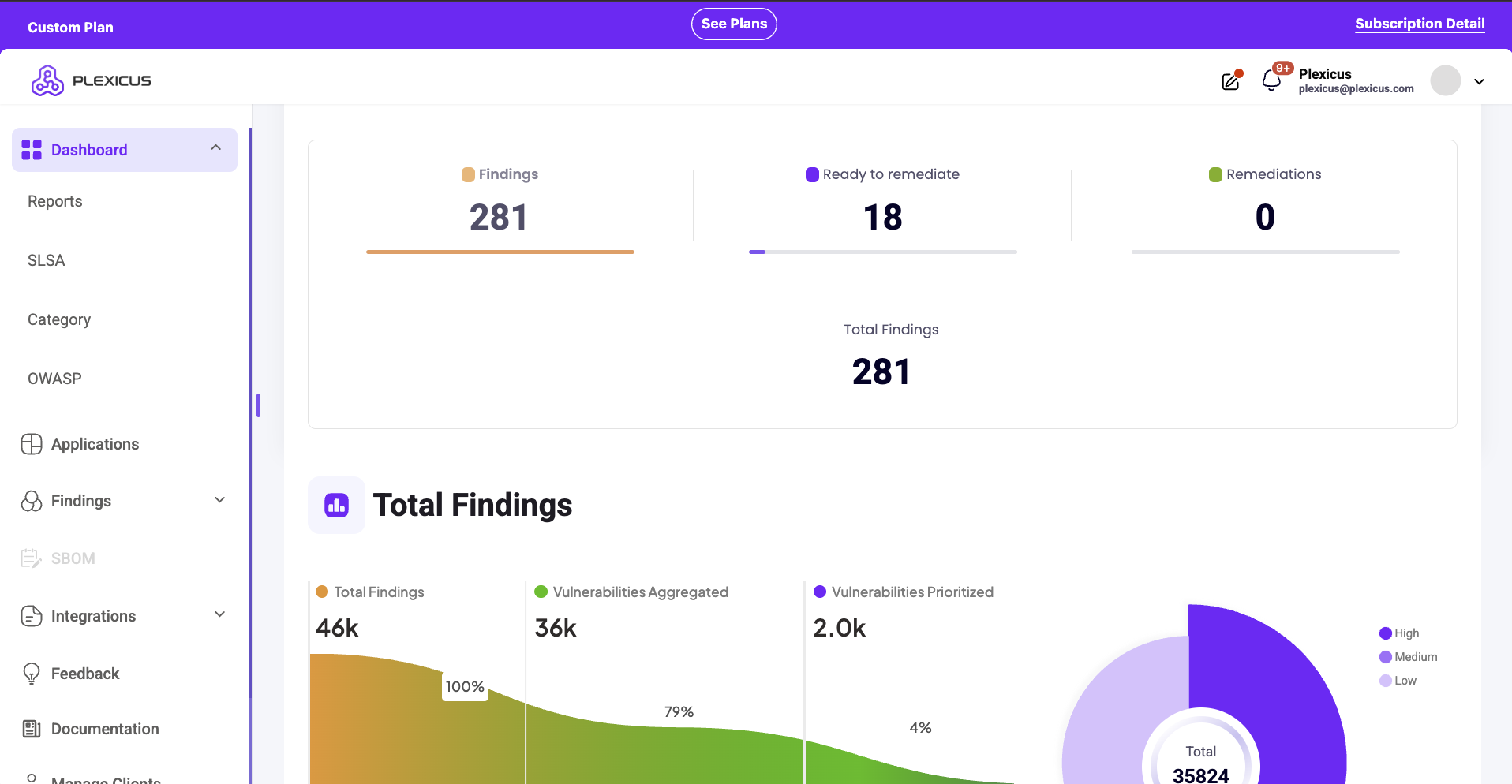Click the SBOM sidebar icon
Screen dimensions: 1512x784
click(x=32, y=558)
